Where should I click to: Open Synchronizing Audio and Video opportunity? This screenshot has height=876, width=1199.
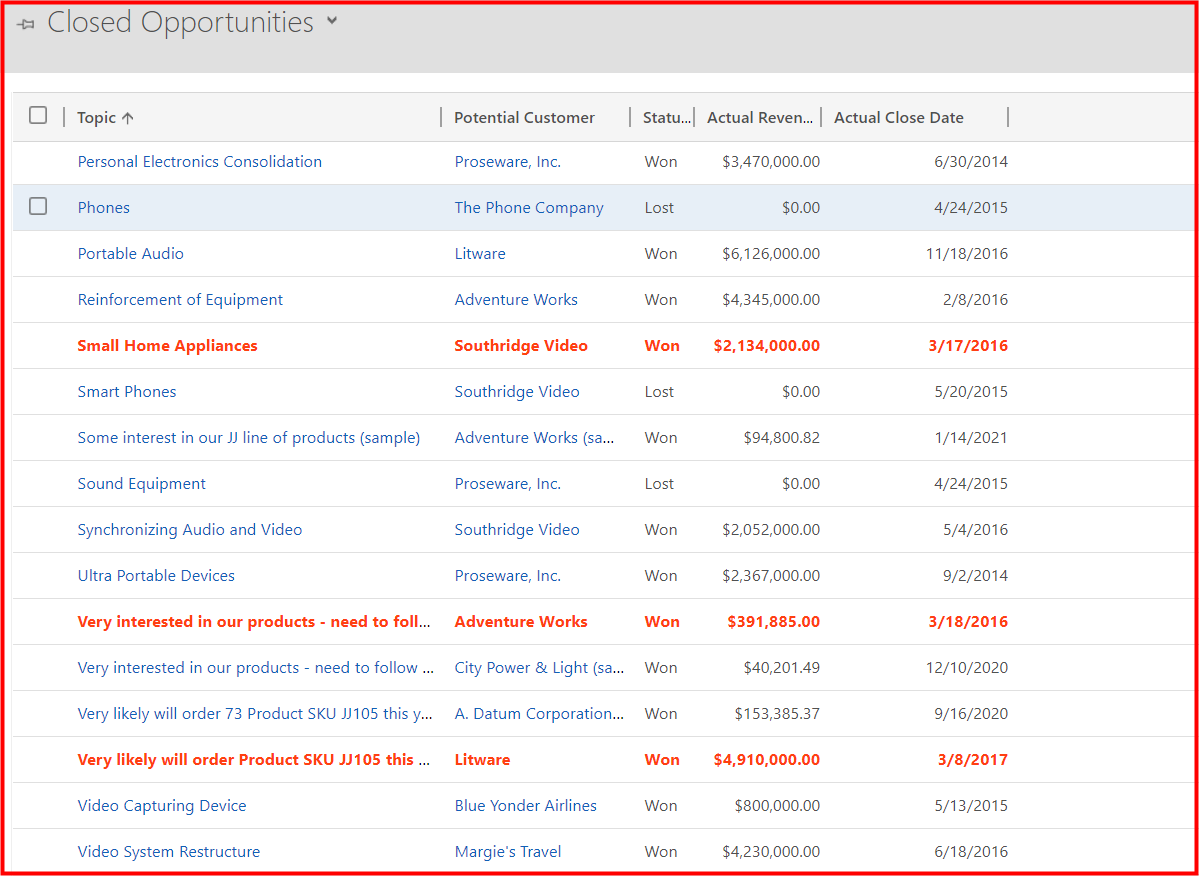tap(190, 530)
